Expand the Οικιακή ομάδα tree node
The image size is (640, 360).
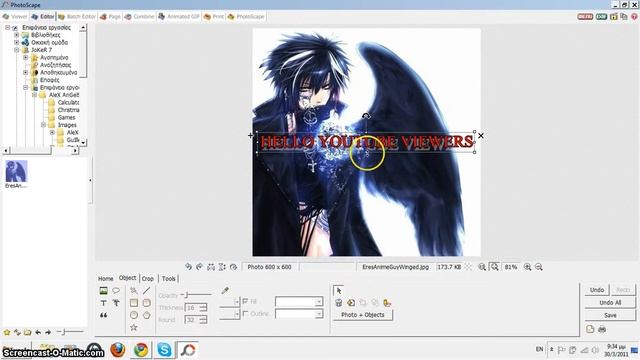(16, 42)
